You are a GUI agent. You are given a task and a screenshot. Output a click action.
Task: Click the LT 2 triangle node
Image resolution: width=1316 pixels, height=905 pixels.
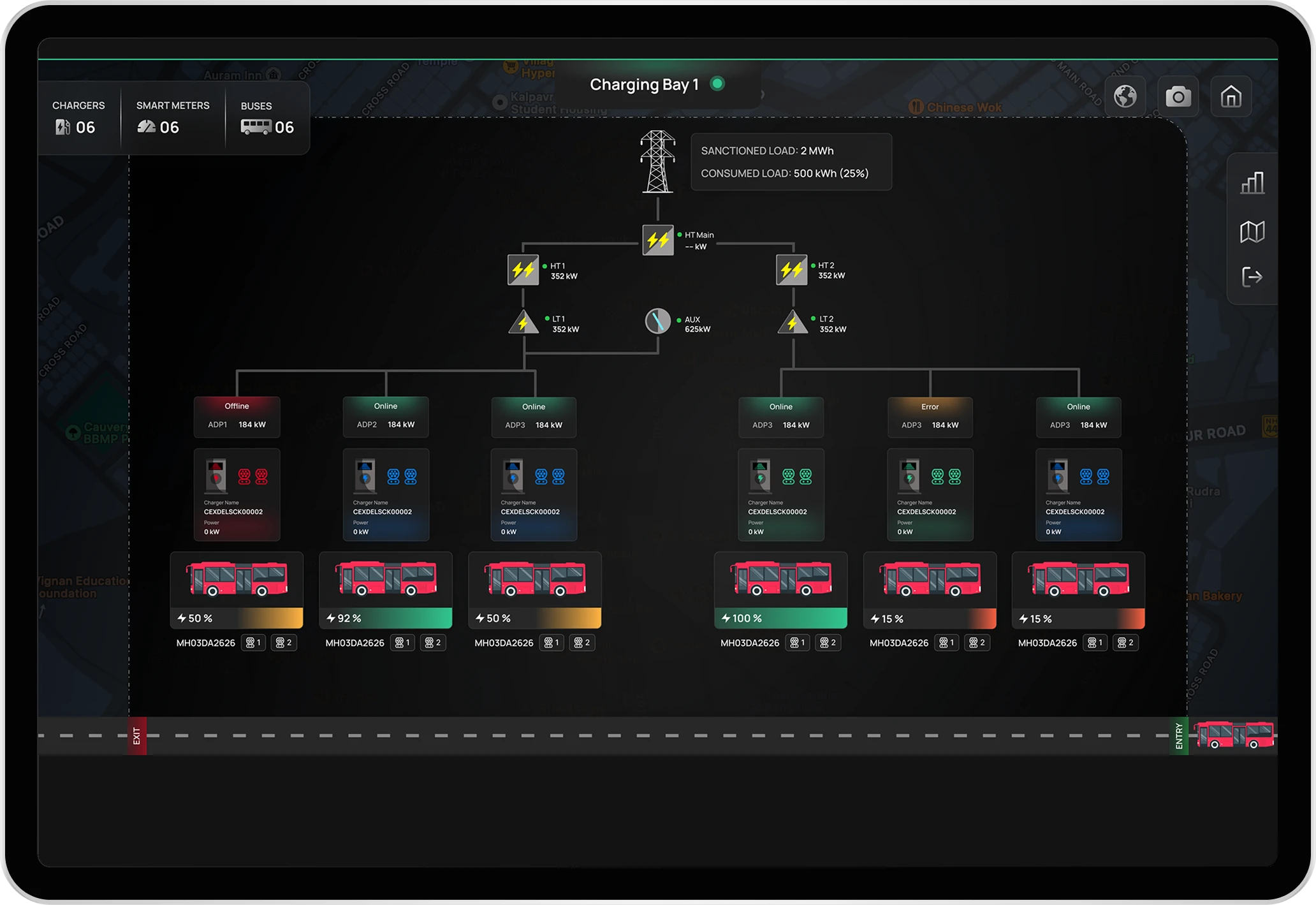pos(793,322)
